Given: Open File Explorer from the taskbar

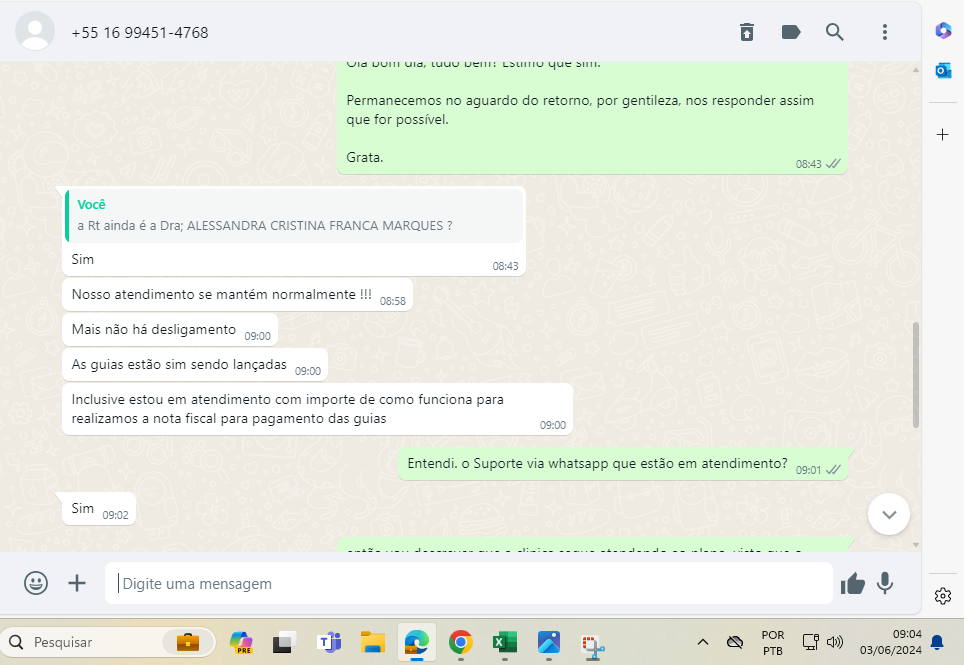Looking at the screenshot, I should pos(373,642).
